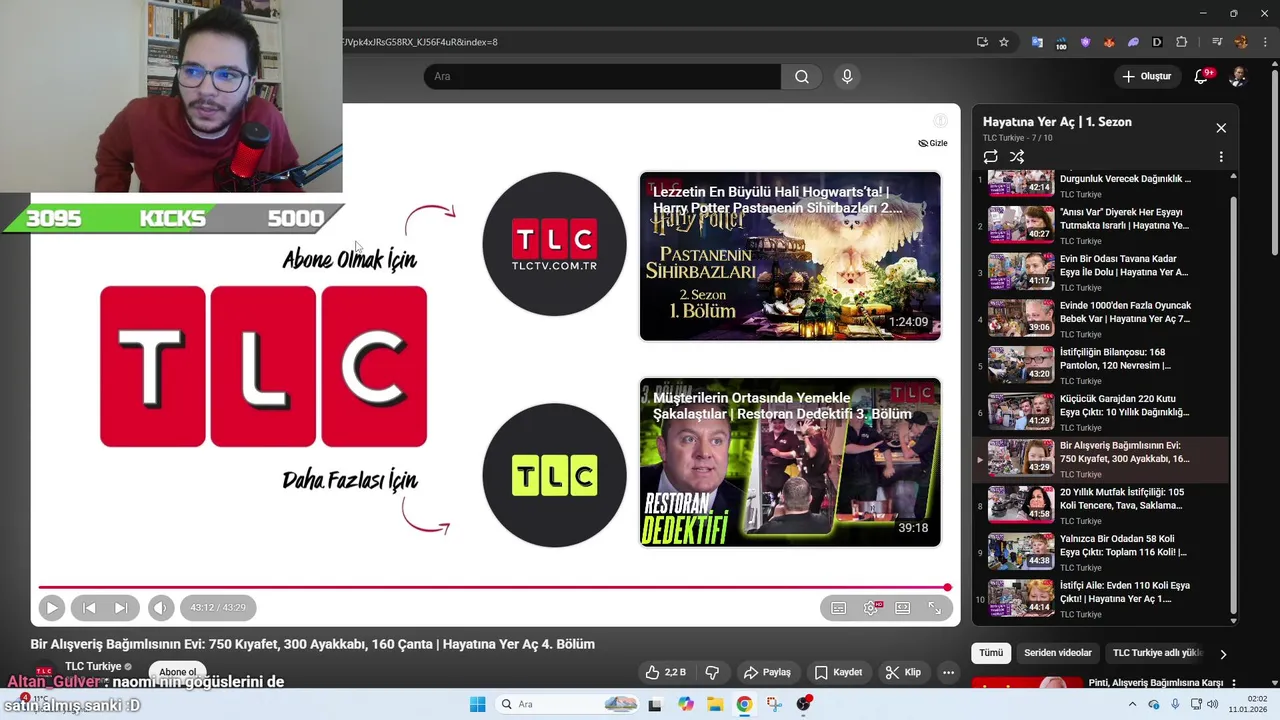The height and width of the screenshot is (720, 1280).
Task: Focus the YouTube search field
Action: coord(602,77)
